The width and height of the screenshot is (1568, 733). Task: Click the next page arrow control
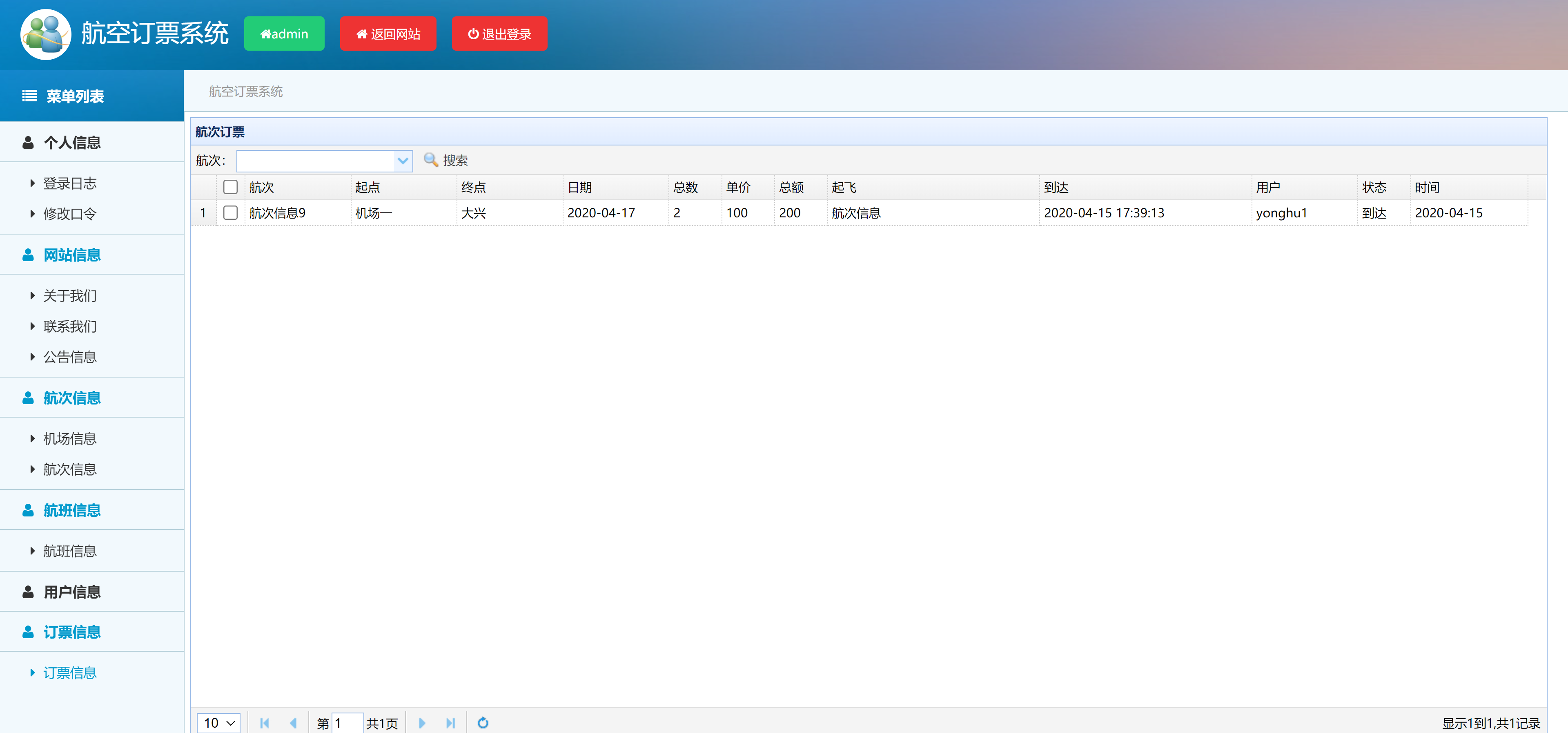pyautogui.click(x=422, y=723)
